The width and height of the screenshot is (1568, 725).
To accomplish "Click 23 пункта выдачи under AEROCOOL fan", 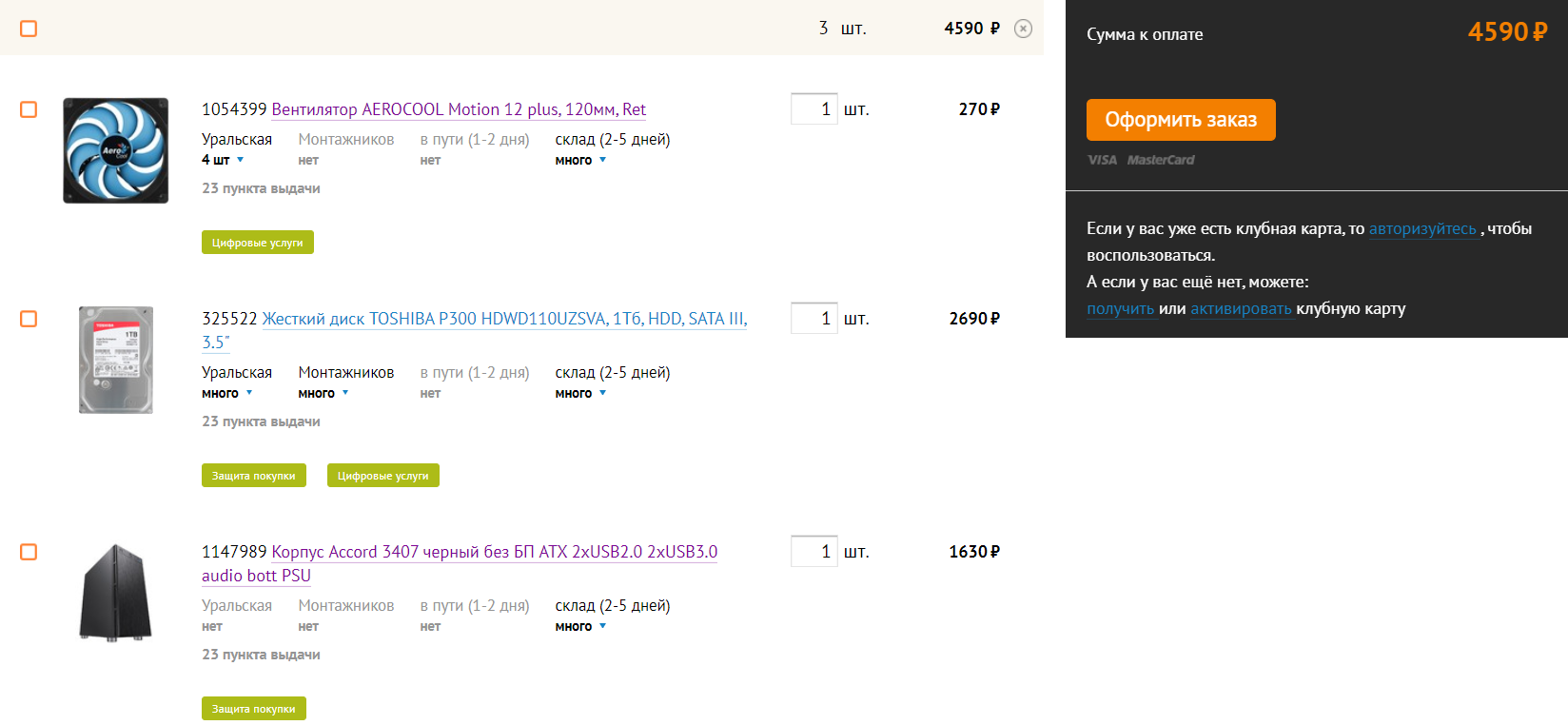I will (261, 188).
